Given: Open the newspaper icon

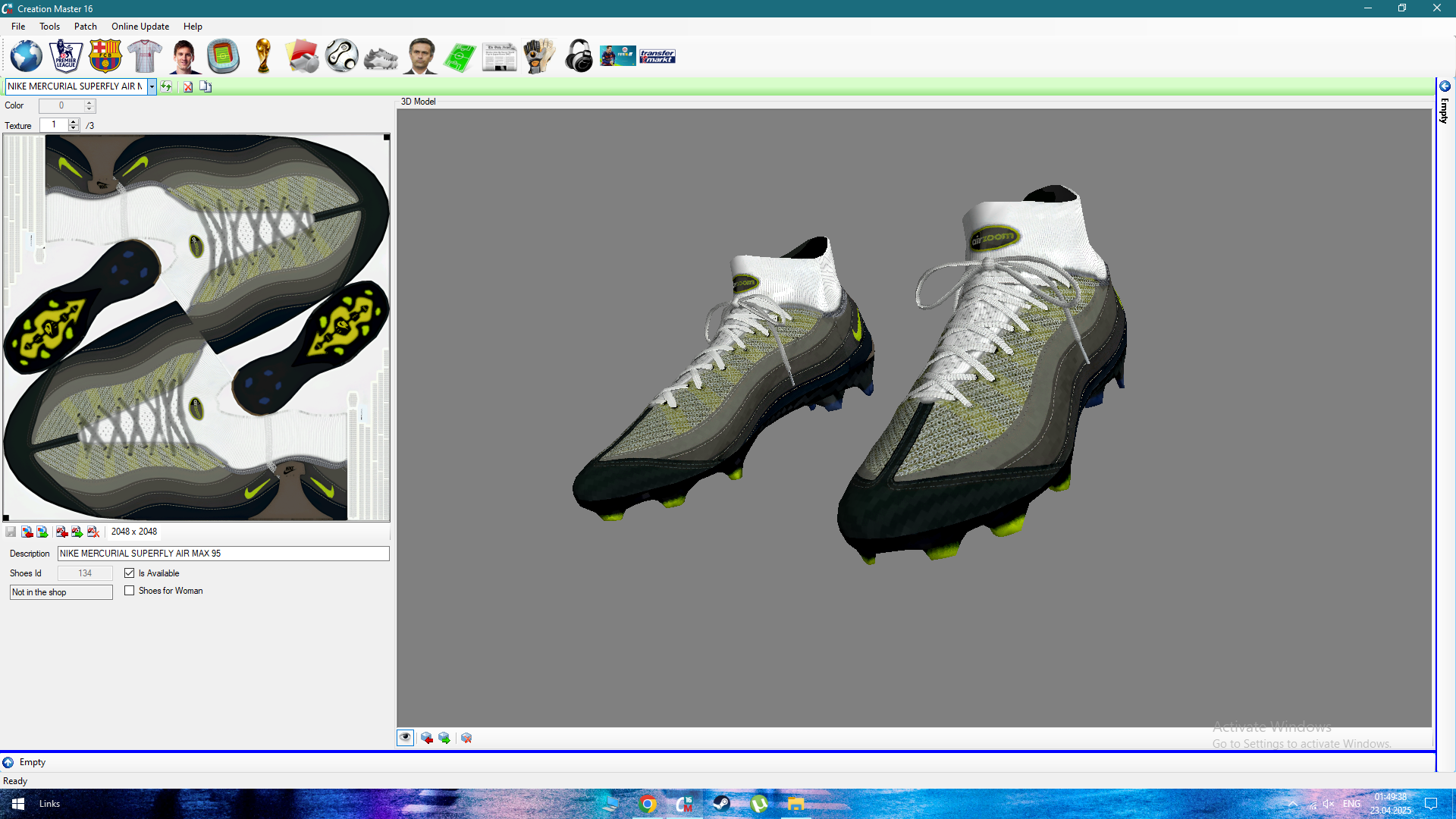Looking at the screenshot, I should point(500,56).
